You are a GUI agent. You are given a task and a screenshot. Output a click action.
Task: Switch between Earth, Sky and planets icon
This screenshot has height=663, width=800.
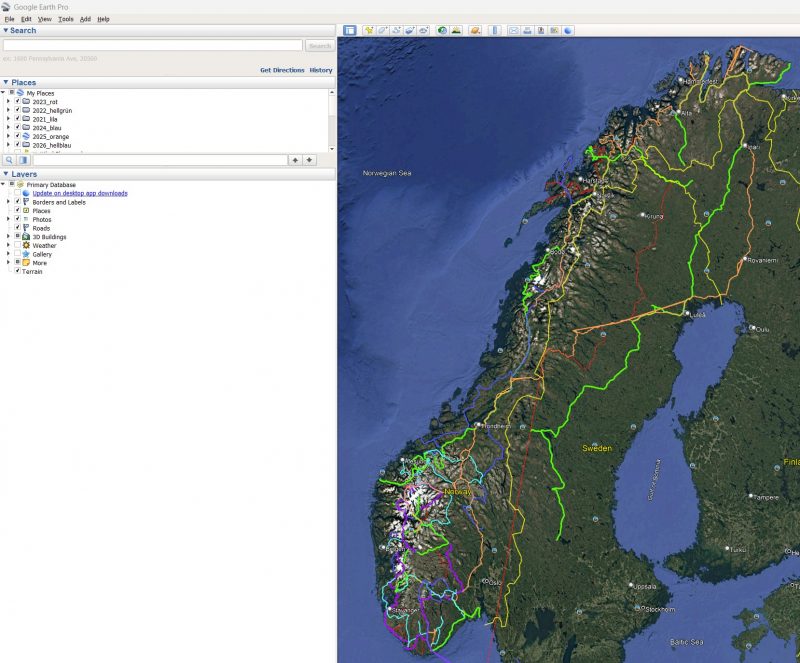(475, 31)
